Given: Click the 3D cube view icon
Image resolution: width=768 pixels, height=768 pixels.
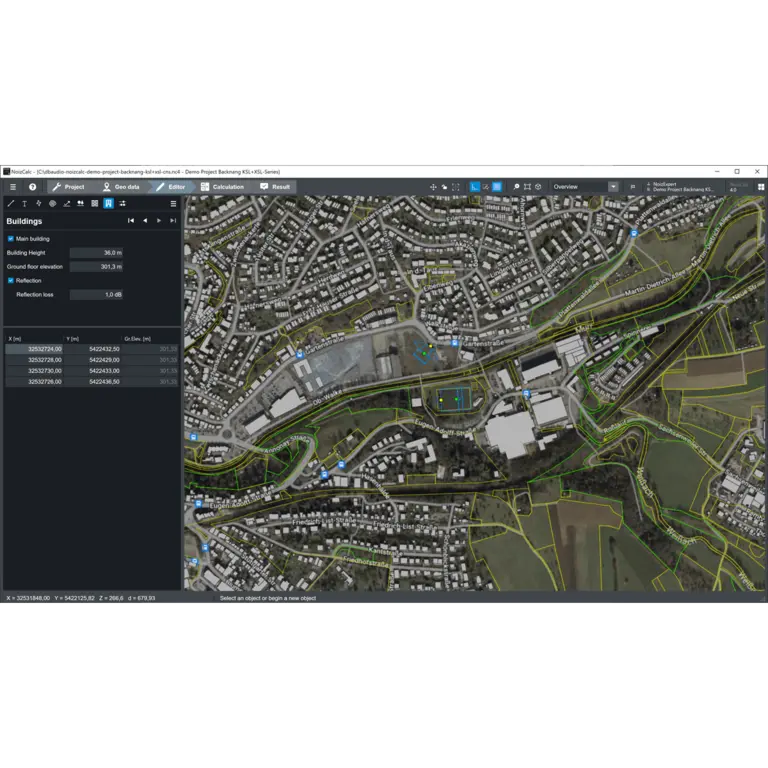Looking at the screenshot, I should coord(538,187).
